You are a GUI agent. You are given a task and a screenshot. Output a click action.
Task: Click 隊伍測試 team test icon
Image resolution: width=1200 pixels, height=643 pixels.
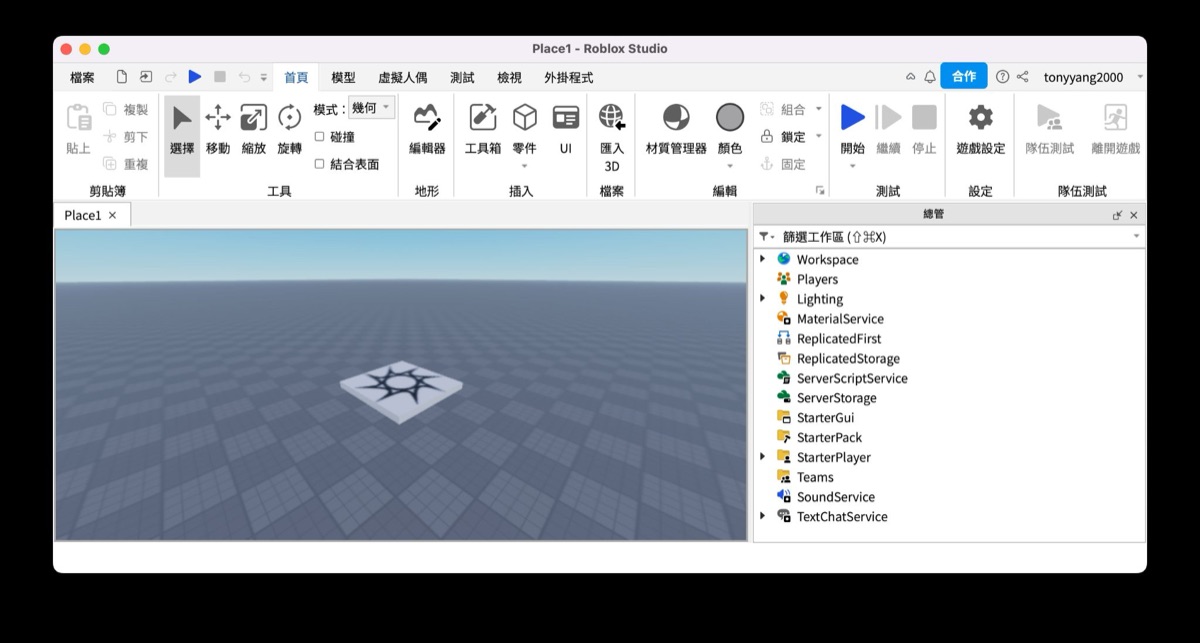pyautogui.click(x=1050, y=118)
